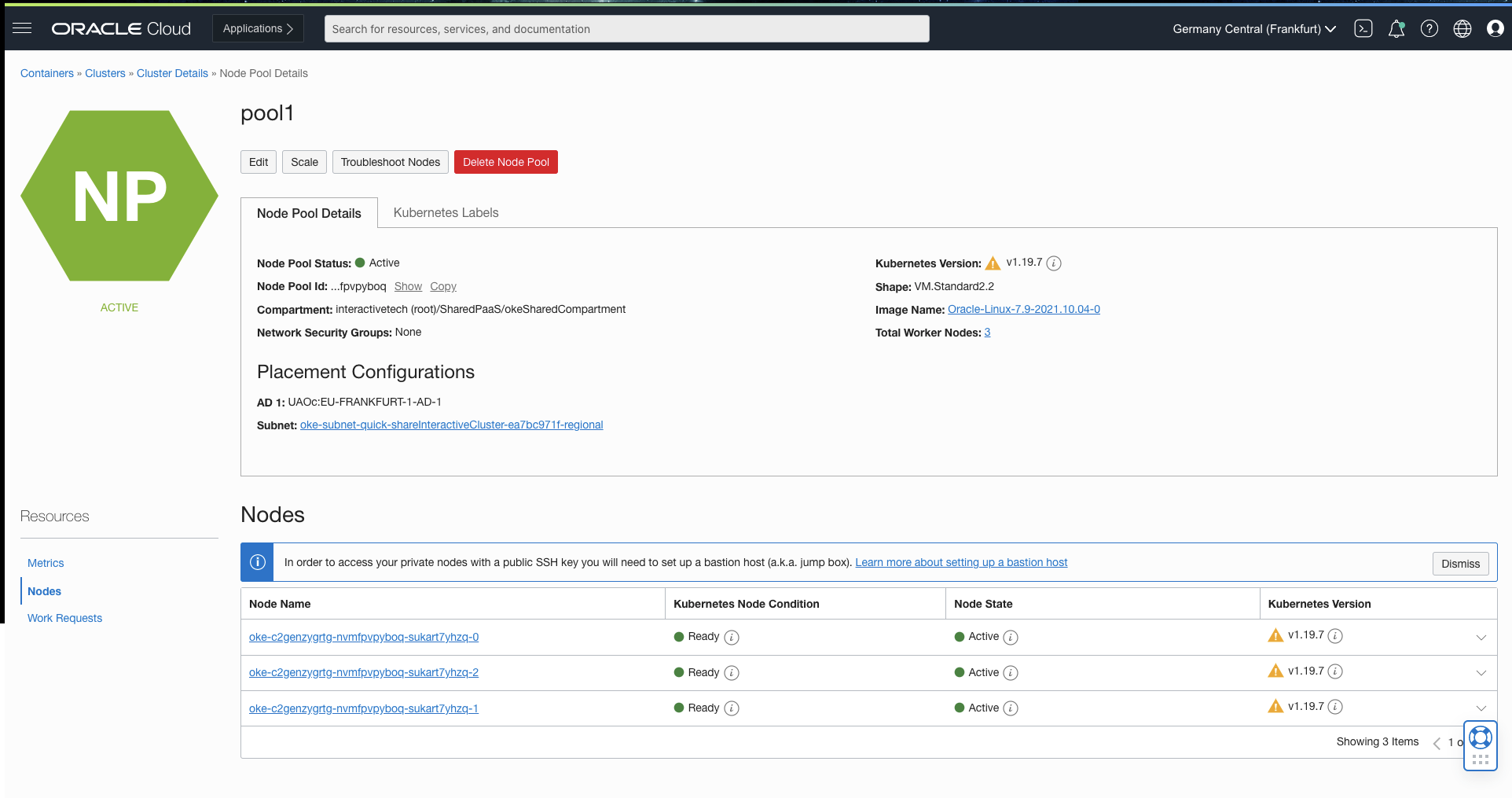Select Metrics in Resources menu
The height and width of the screenshot is (798, 1512).
tap(46, 563)
